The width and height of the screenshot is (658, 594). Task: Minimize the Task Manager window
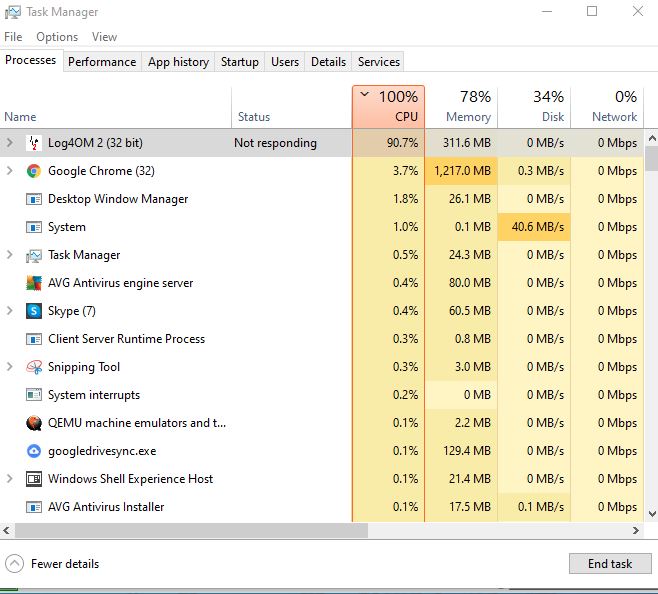coord(547,12)
